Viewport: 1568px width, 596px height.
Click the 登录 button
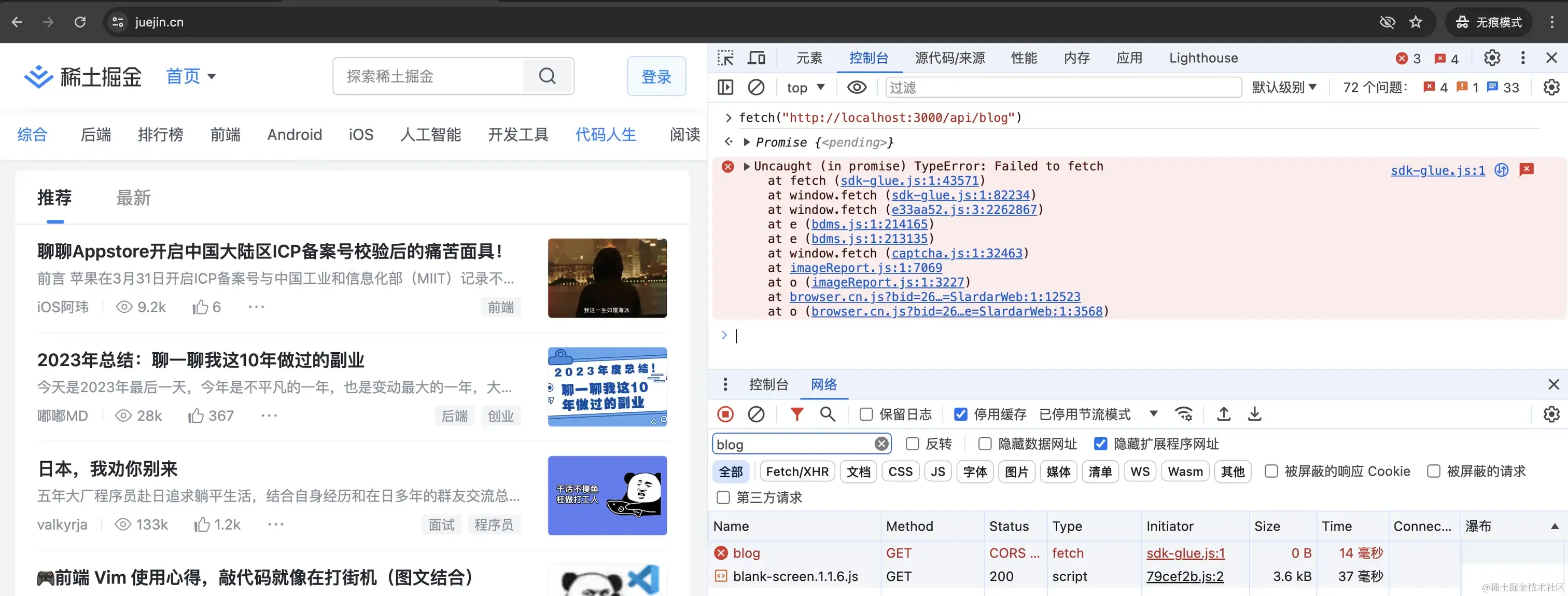656,76
